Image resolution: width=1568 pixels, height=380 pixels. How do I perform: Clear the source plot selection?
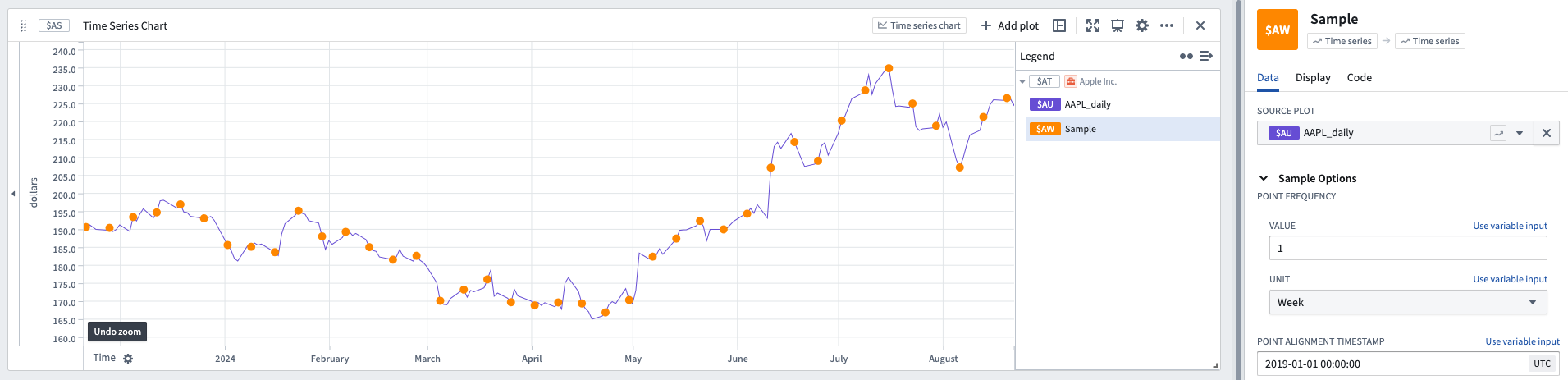[1547, 133]
